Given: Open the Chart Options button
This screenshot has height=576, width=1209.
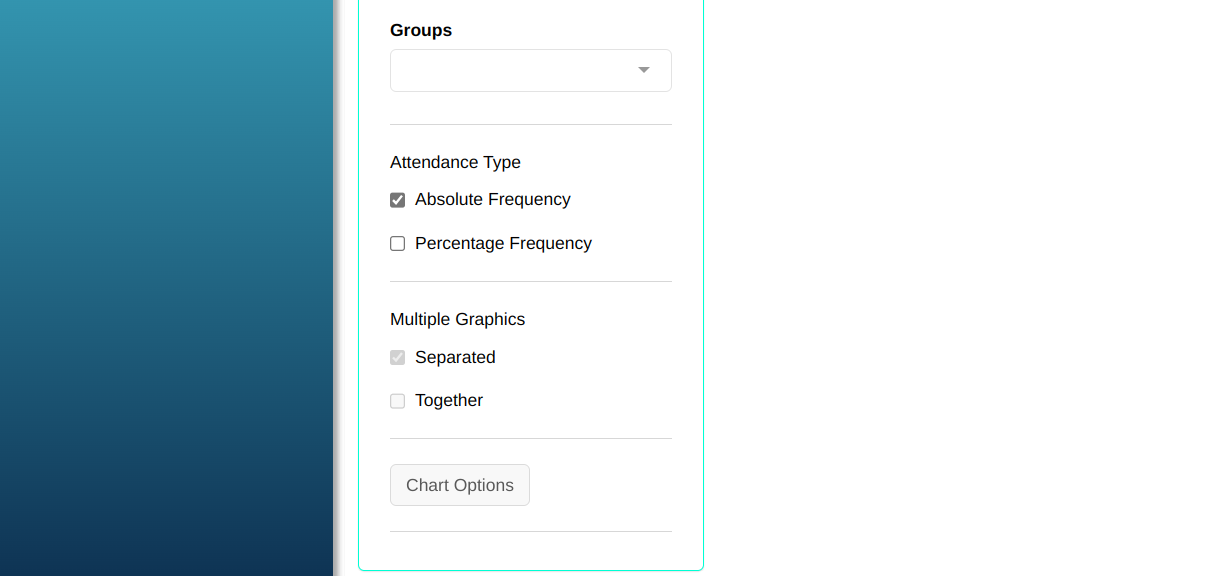Looking at the screenshot, I should point(460,485).
